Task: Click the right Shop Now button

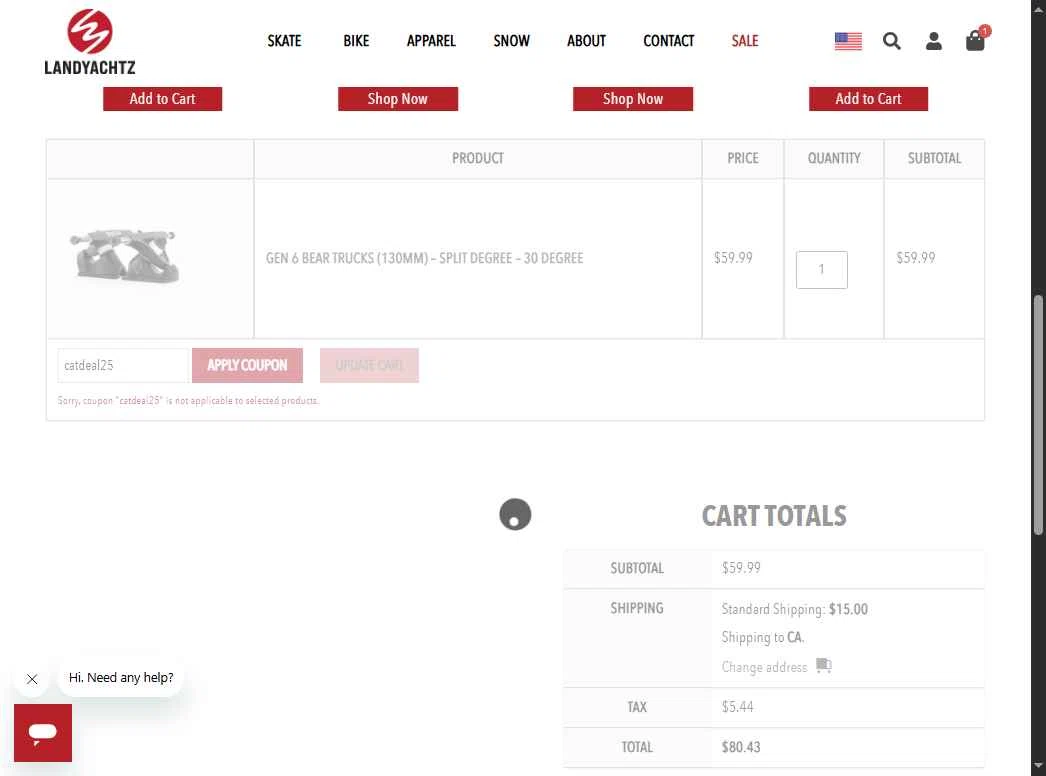Action: (x=632, y=99)
